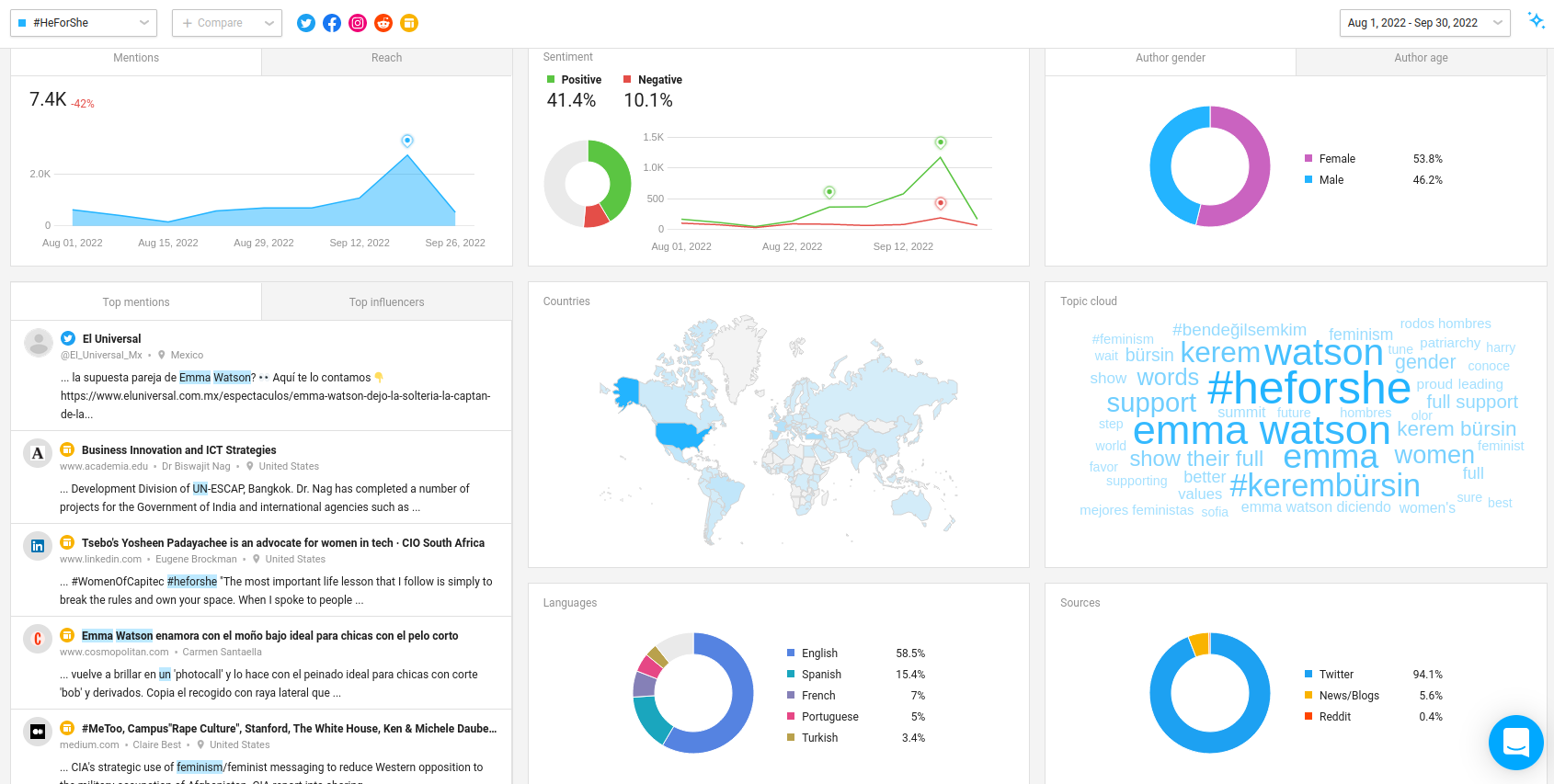Click the LinkedIn mention avatar
Image resolution: width=1554 pixels, height=784 pixels.
(38, 546)
